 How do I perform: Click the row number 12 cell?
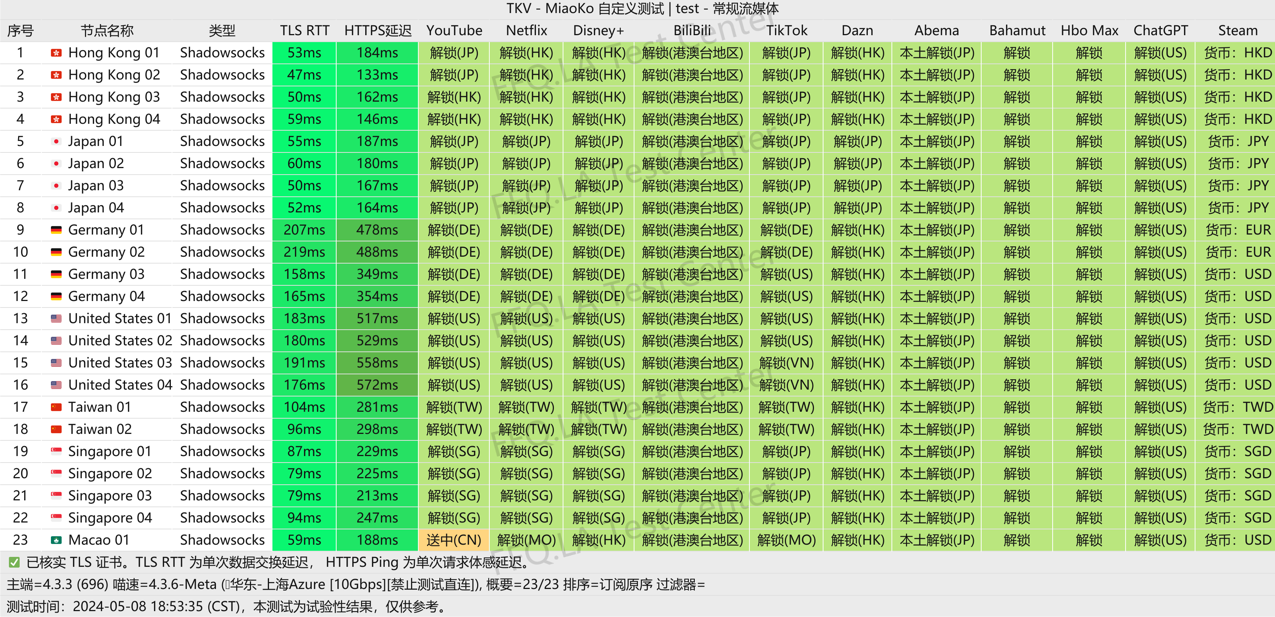click(x=20, y=297)
